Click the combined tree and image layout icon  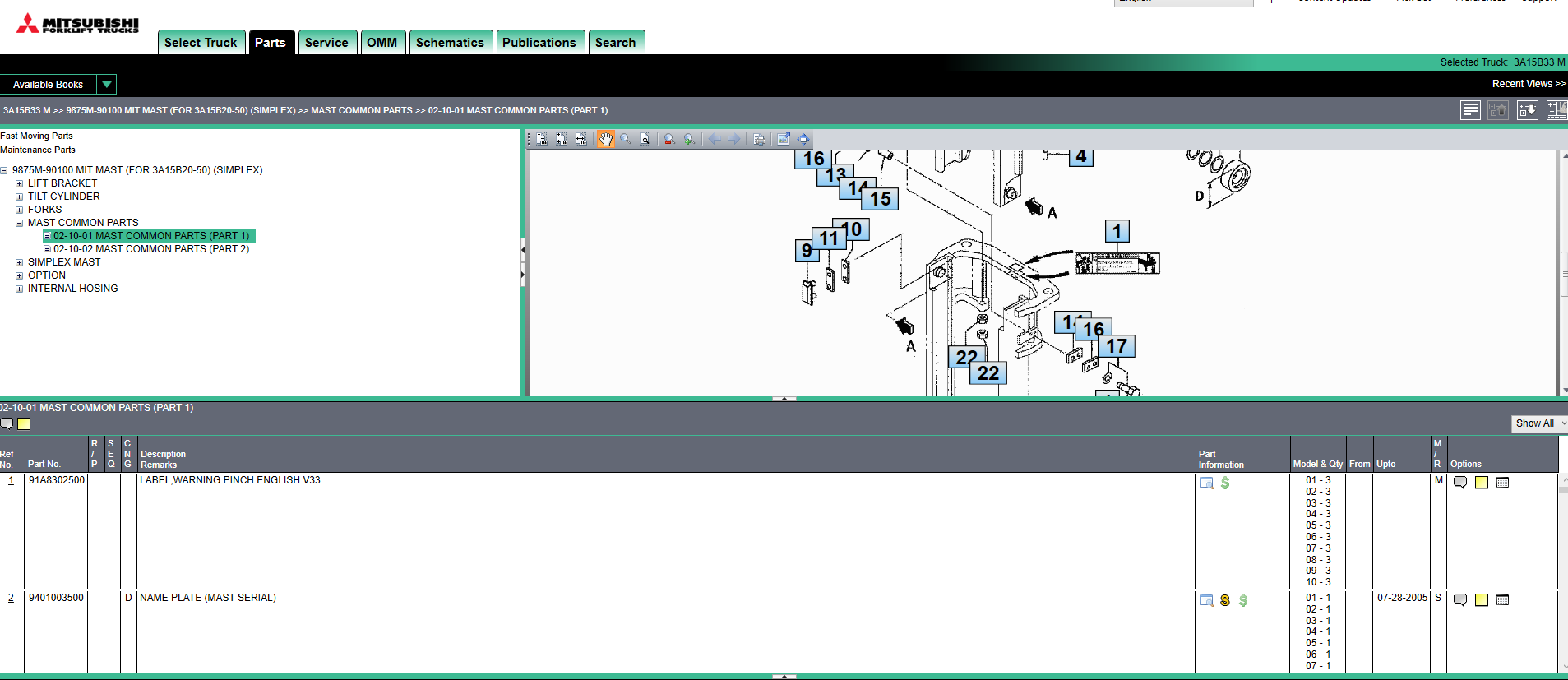1556,110
